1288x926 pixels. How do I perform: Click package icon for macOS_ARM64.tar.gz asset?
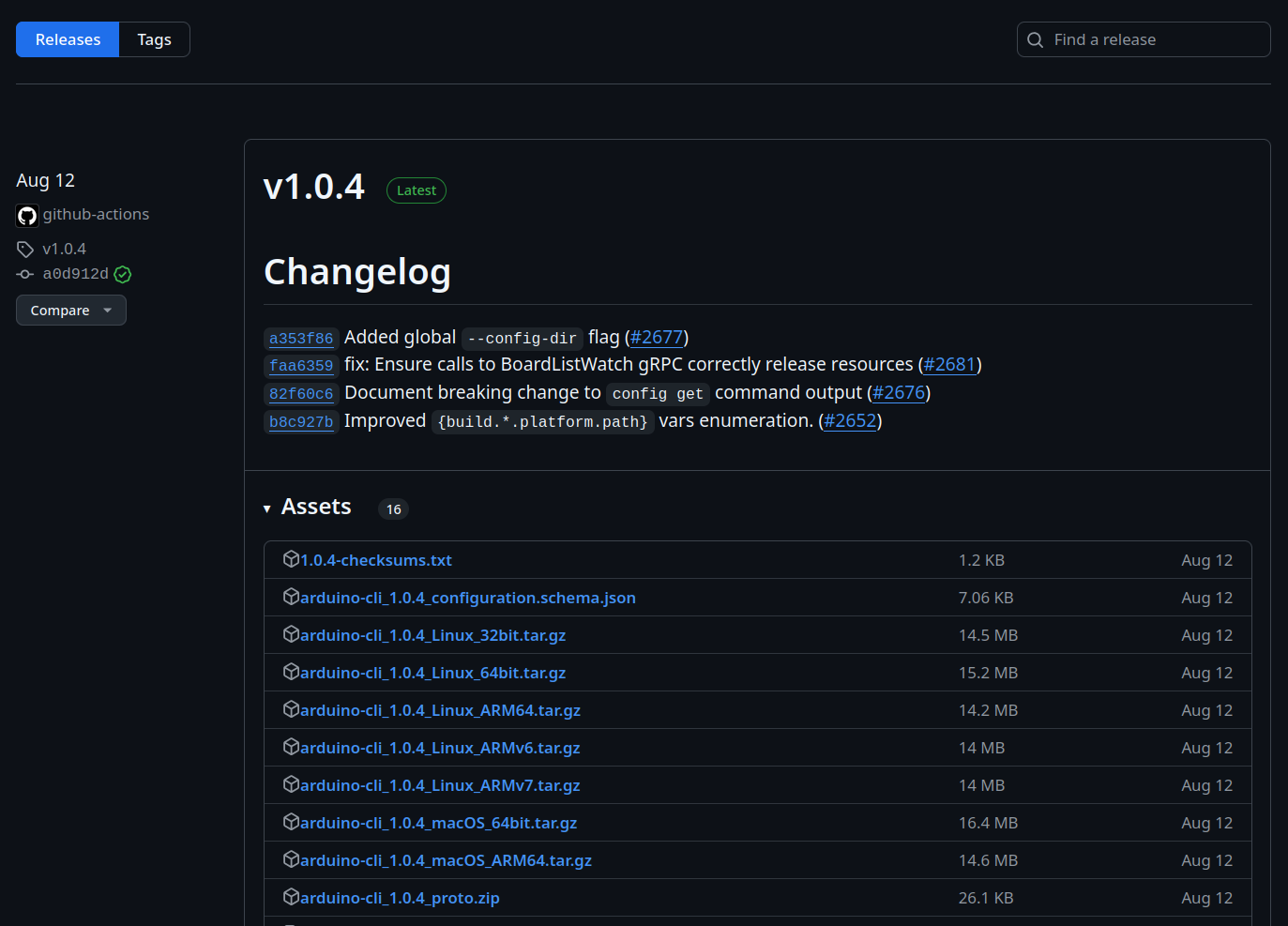(291, 859)
